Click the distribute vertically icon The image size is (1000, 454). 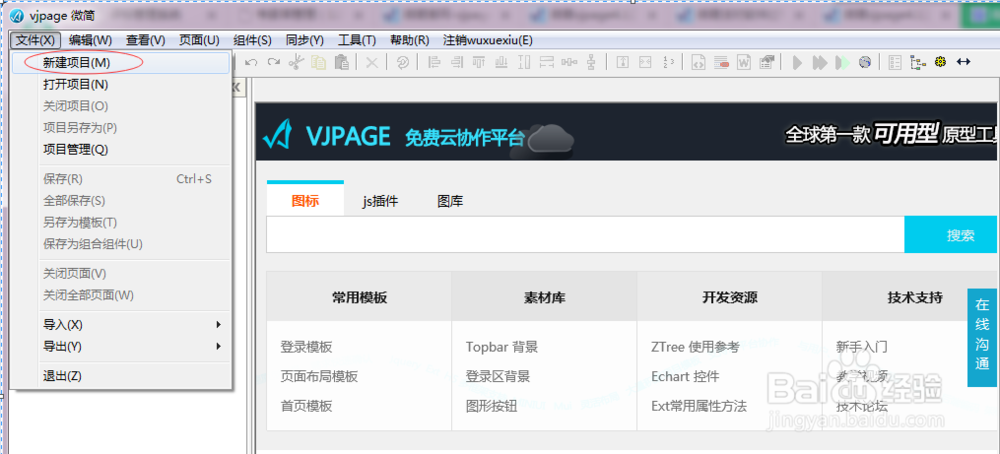click(x=591, y=62)
